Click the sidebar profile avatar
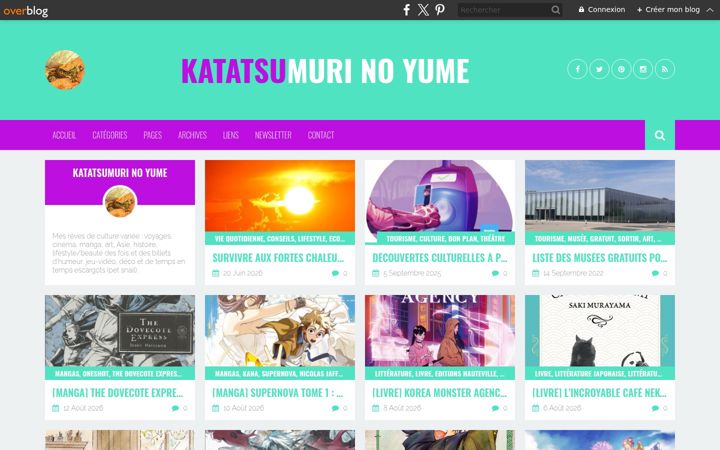720x450 pixels. point(120,202)
